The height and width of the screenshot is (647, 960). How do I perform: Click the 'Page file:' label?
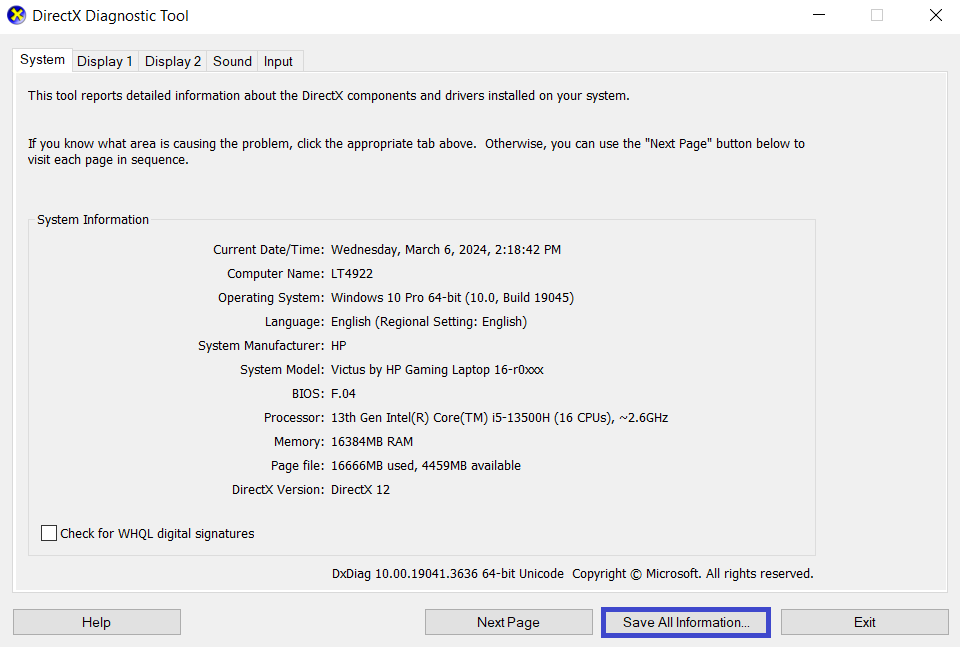click(x=298, y=466)
